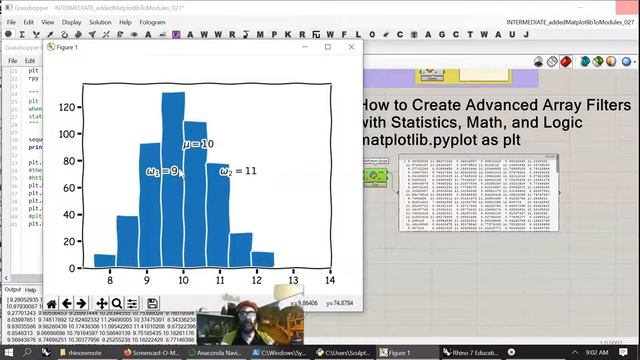Open the Rhino 7 Educational taskbar item

pos(471,353)
